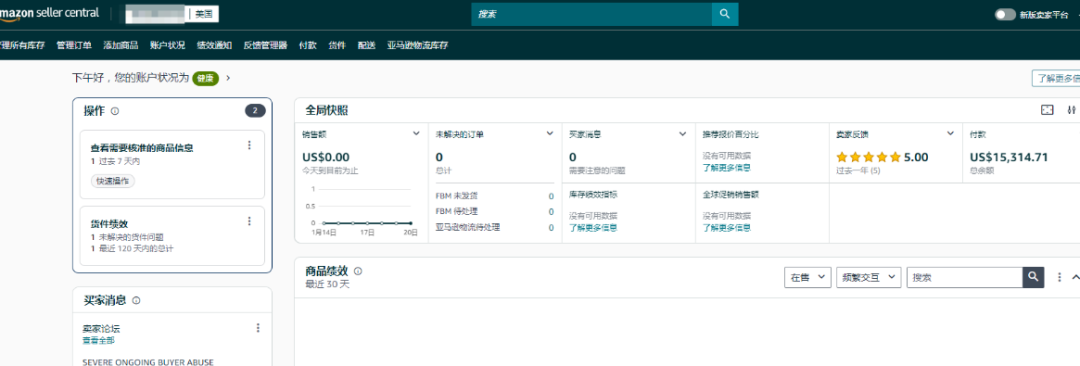
Task: Open 反馈管理器 menu item
Action: [265, 45]
